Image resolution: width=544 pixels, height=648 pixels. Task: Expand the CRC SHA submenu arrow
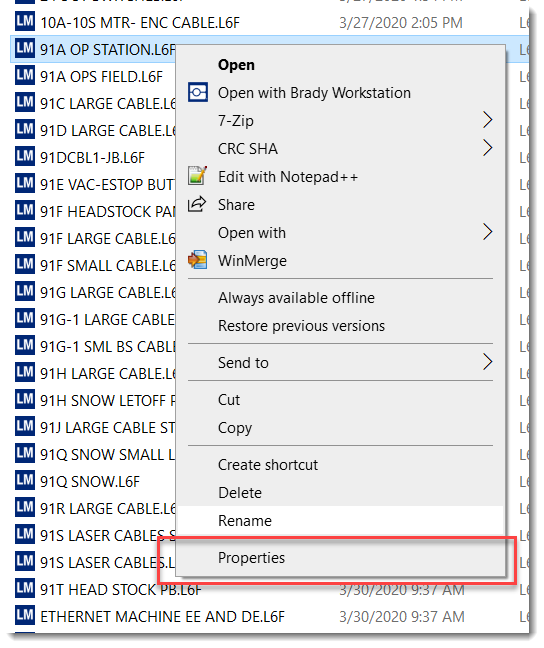[x=488, y=148]
